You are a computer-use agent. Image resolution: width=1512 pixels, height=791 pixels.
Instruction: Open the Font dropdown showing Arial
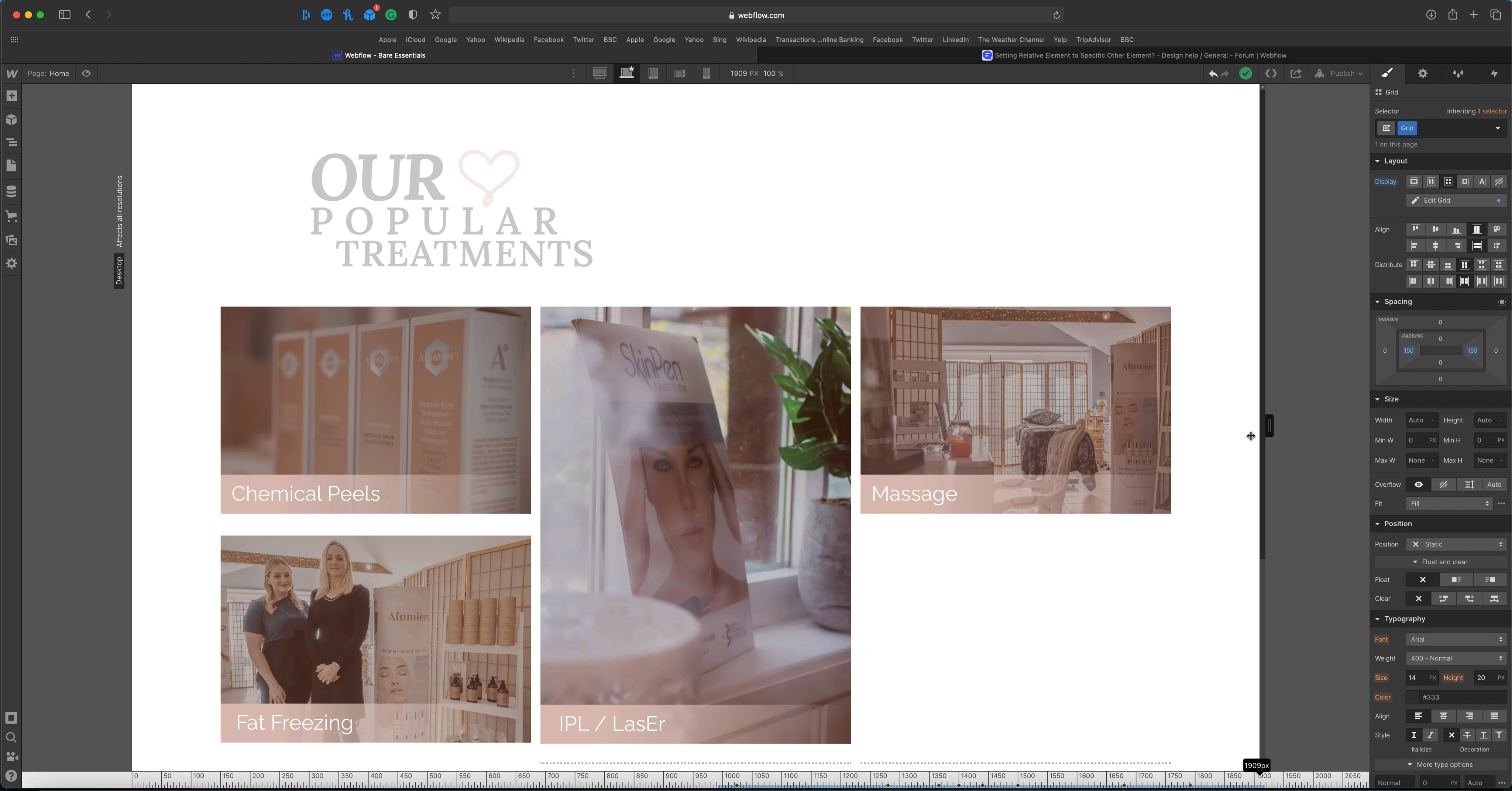click(1456, 639)
